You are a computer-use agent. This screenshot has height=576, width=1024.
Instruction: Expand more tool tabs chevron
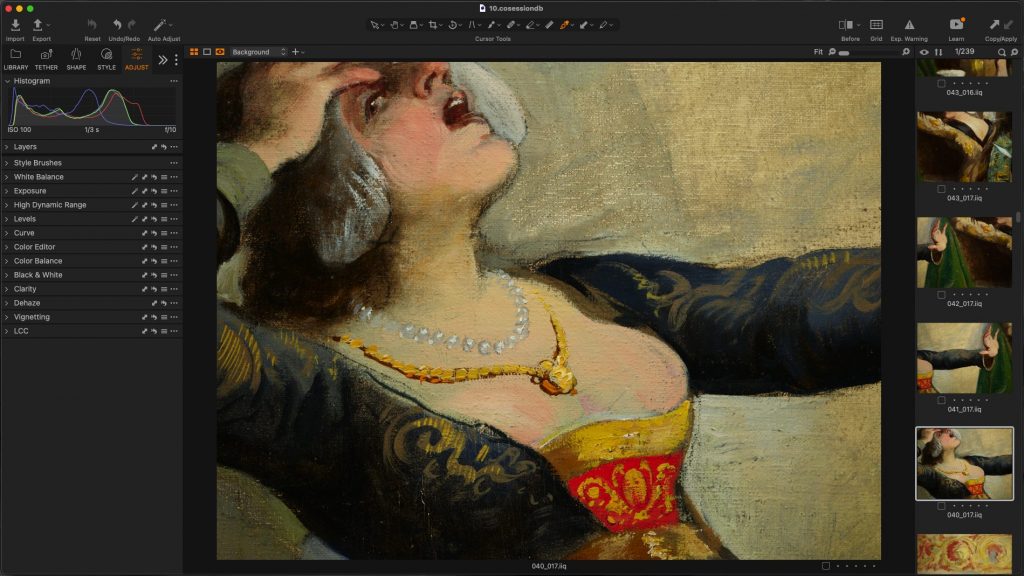point(163,59)
